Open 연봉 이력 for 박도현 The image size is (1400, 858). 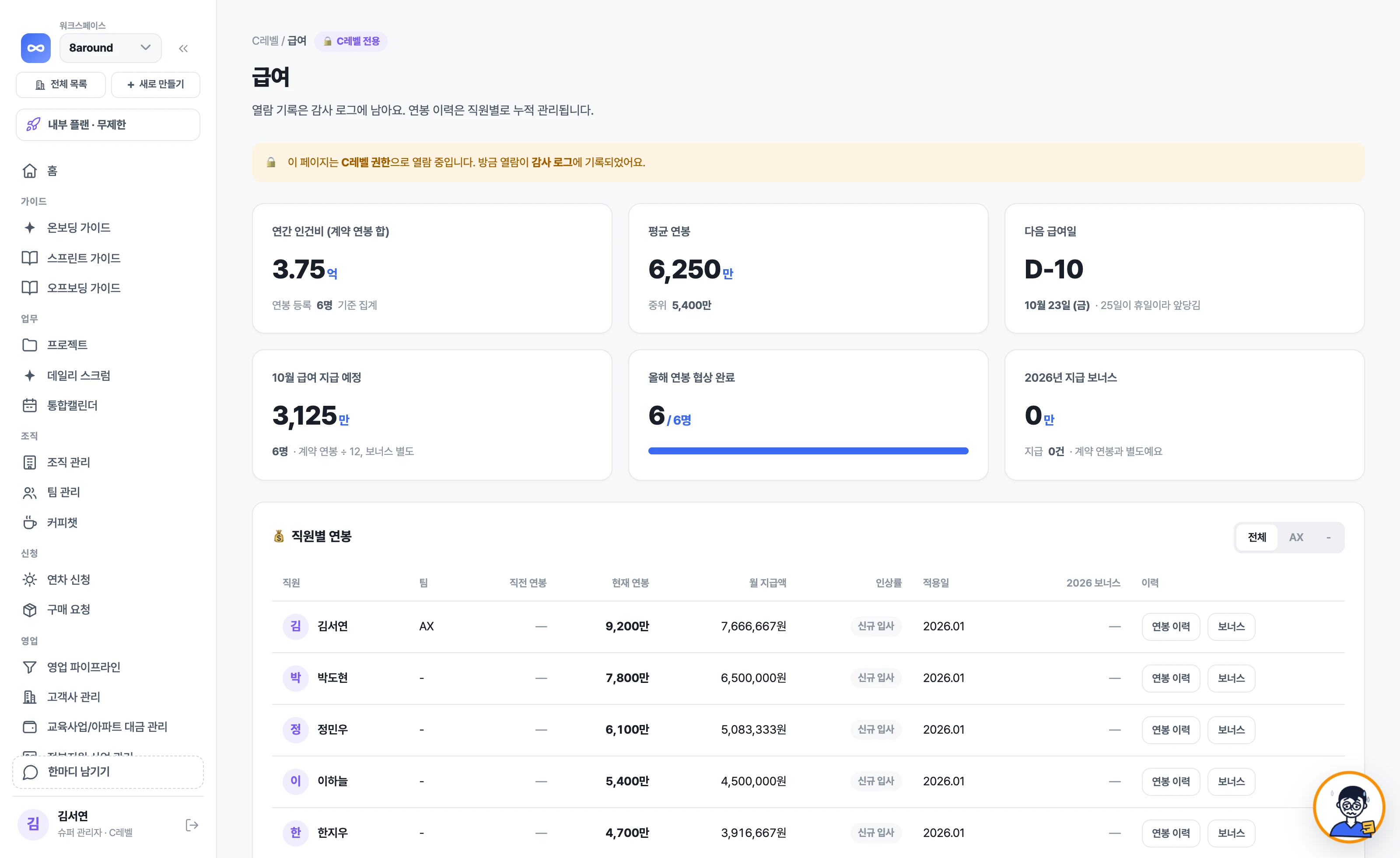[1170, 678]
